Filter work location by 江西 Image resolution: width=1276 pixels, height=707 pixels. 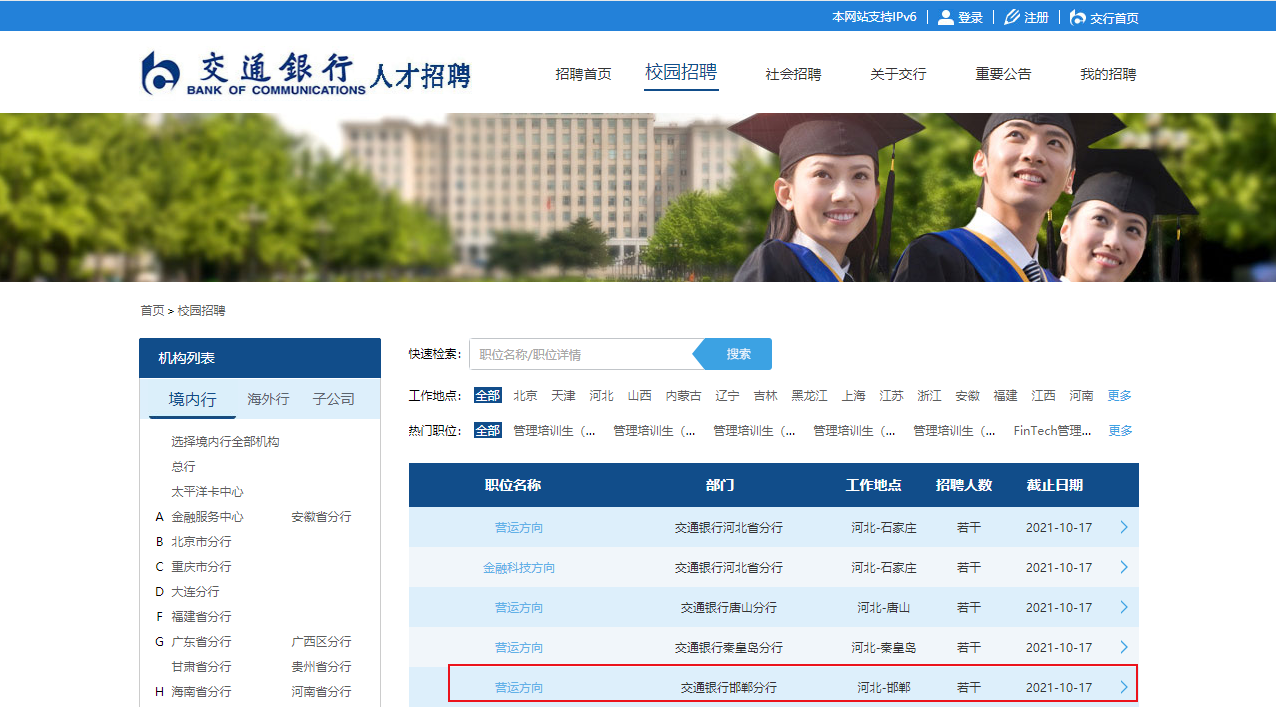1044,396
